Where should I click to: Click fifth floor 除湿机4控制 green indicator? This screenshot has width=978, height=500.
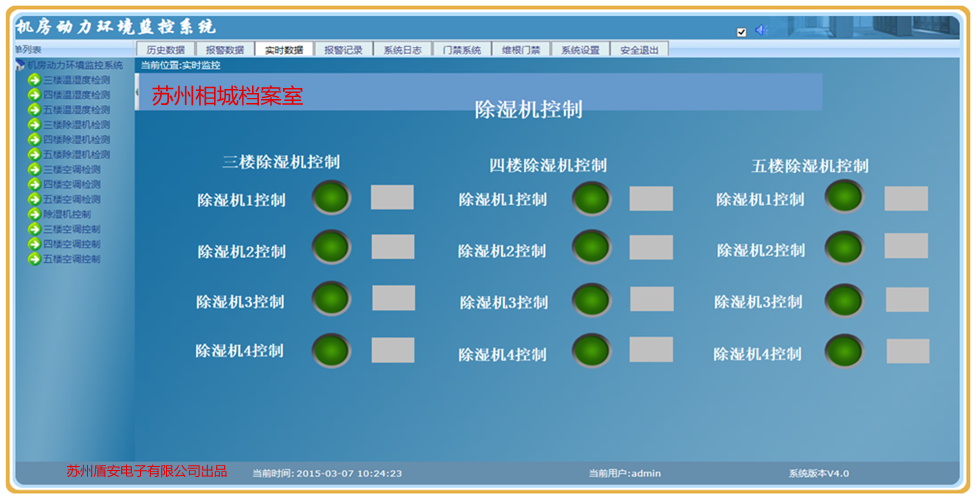click(x=845, y=352)
